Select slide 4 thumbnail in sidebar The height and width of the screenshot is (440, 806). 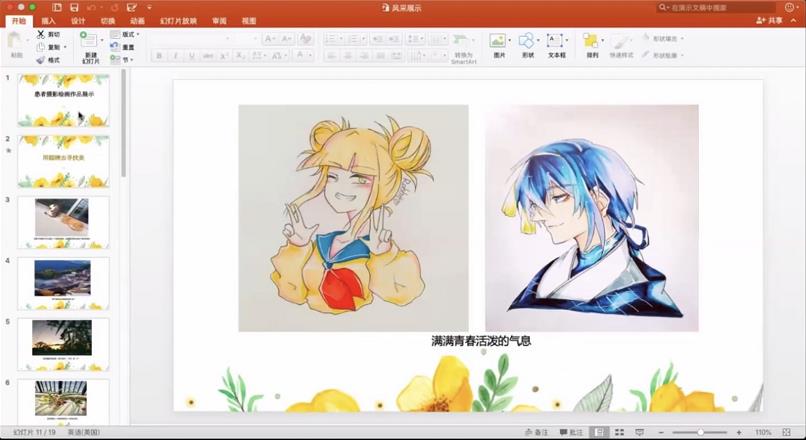62,279
